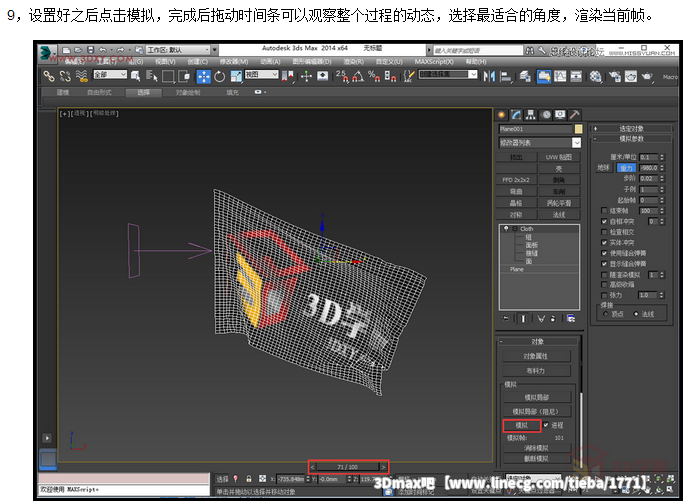Click the 模拟局部 button
686x502 pixels.
[x=536, y=397]
